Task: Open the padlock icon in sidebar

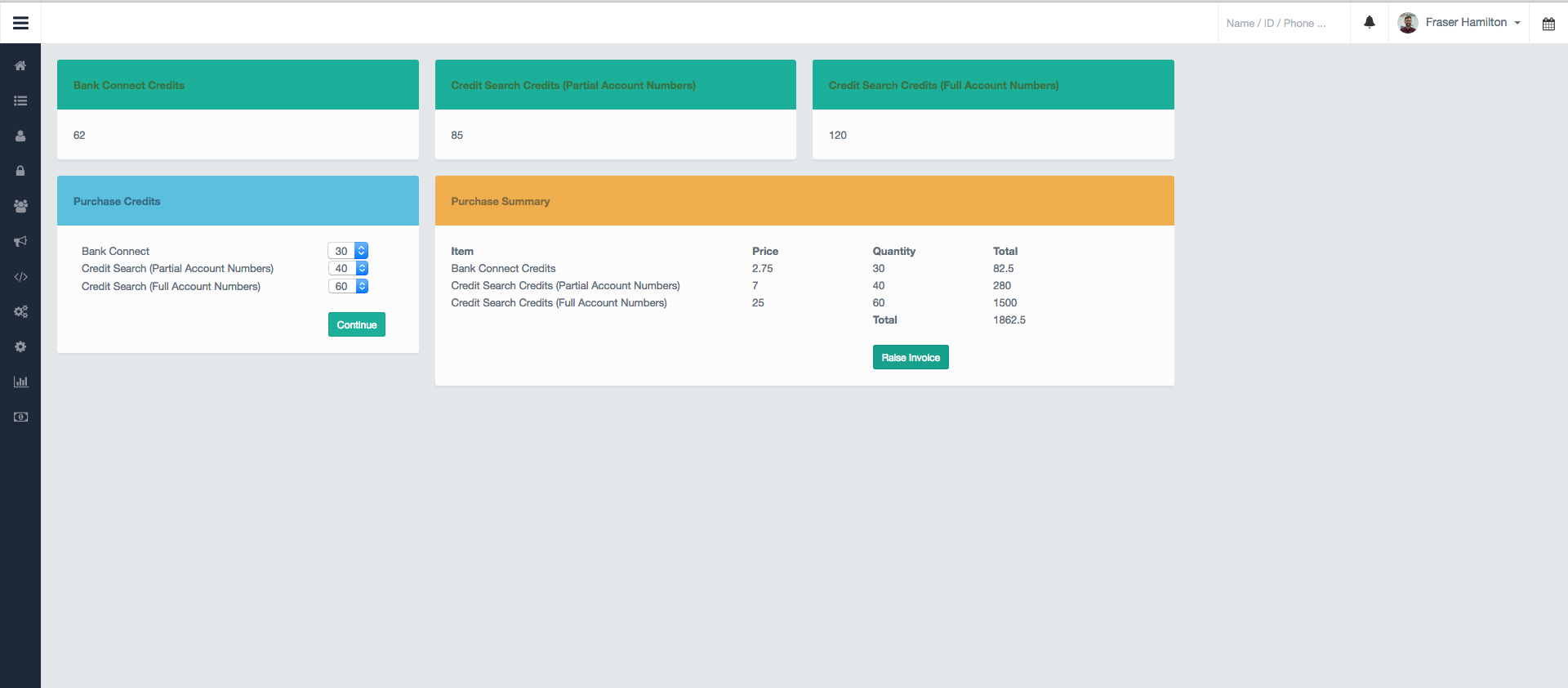Action: (20, 172)
